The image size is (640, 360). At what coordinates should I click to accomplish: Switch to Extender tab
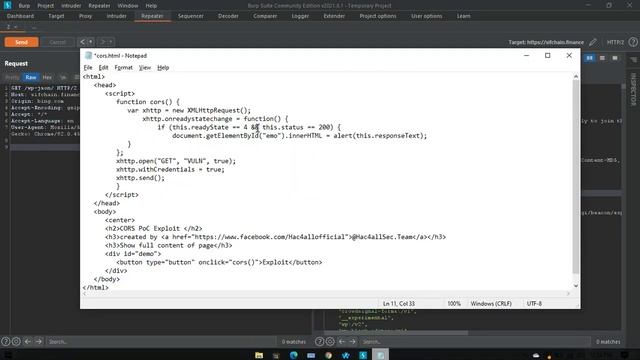(x=334, y=16)
